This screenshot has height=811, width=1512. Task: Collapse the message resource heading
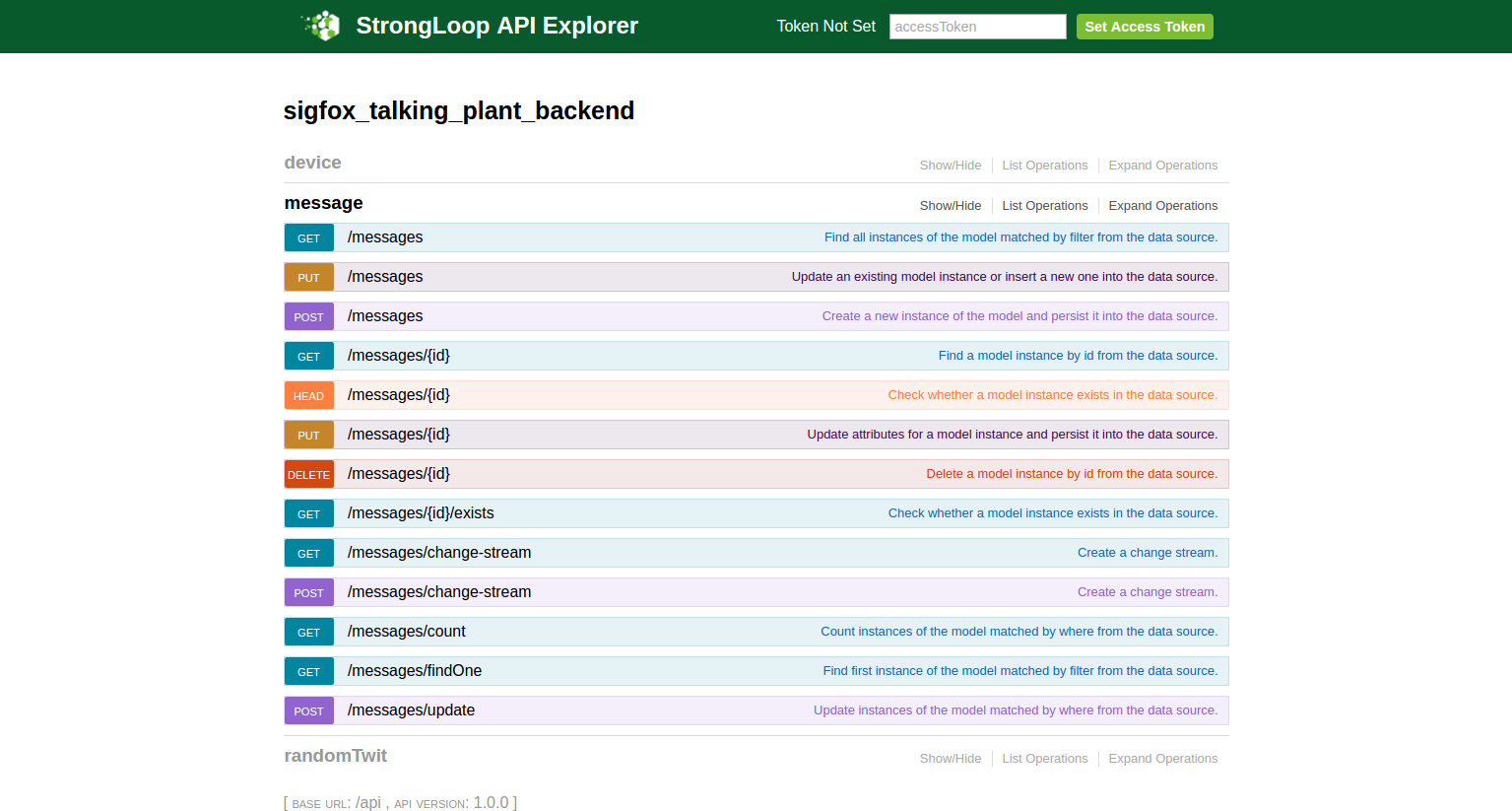(x=323, y=203)
